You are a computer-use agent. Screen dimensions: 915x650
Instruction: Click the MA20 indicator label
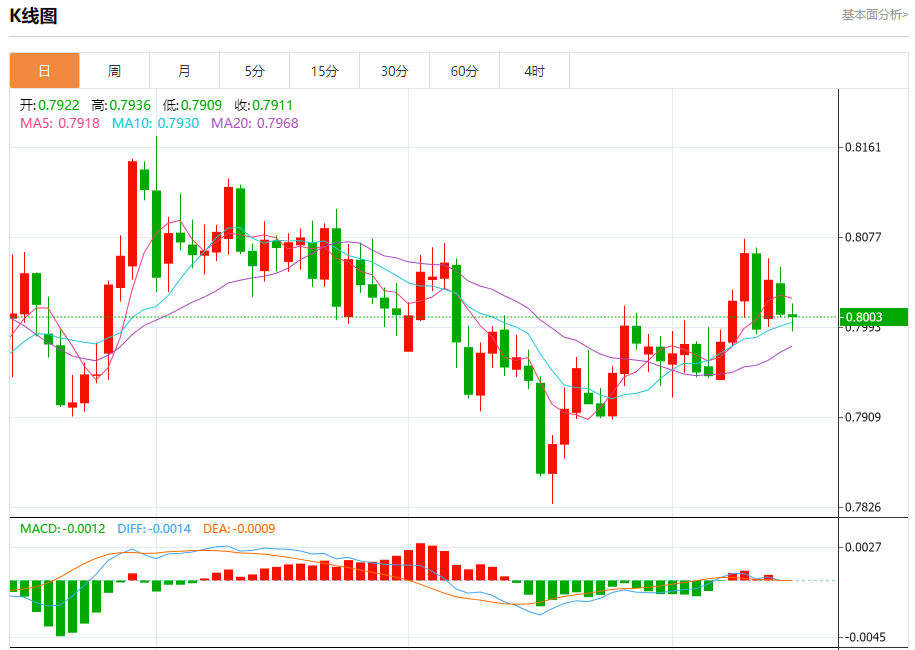(x=254, y=123)
